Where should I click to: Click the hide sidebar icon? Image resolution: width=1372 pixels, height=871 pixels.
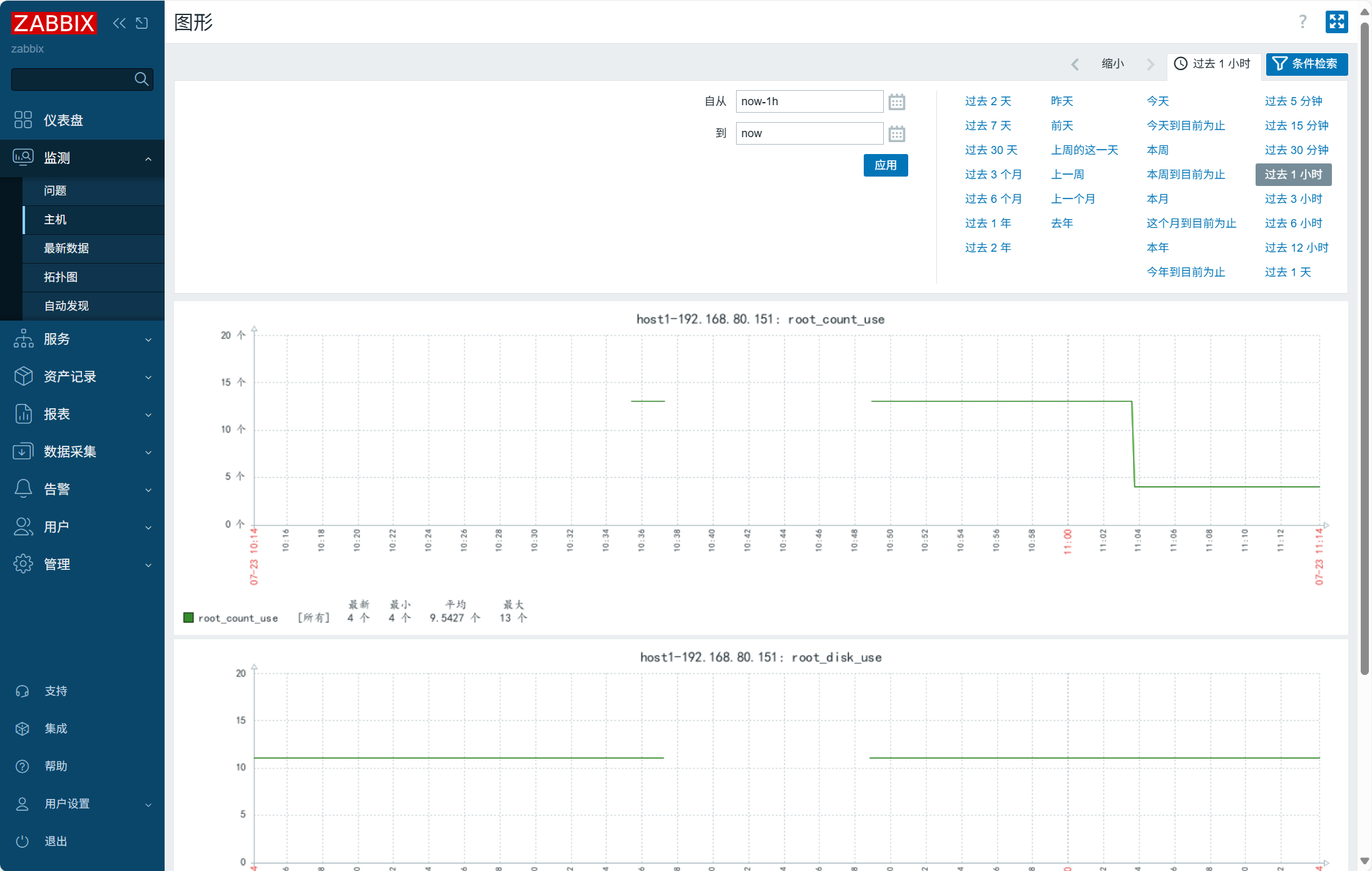[142, 23]
